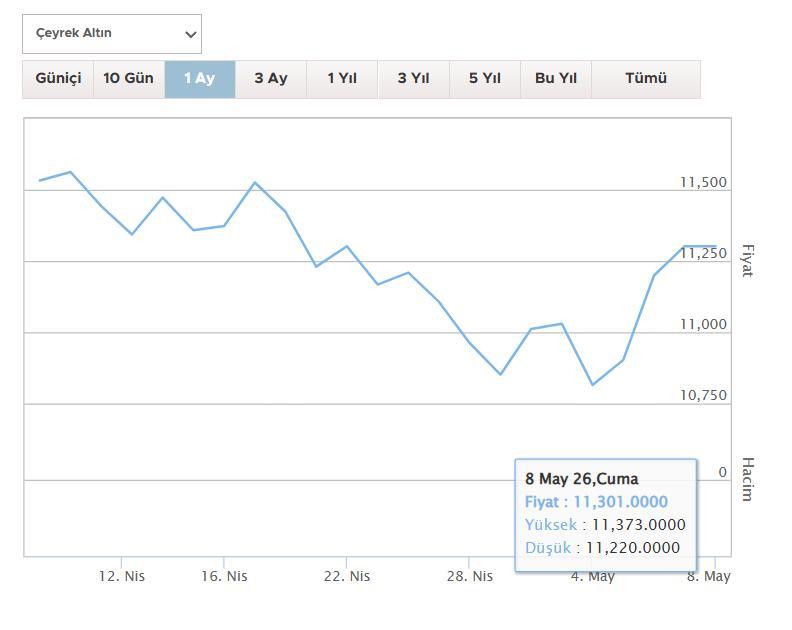792x630 pixels.
Task: Click the 16. Nis axis date label
Action: pyautogui.click(x=224, y=576)
